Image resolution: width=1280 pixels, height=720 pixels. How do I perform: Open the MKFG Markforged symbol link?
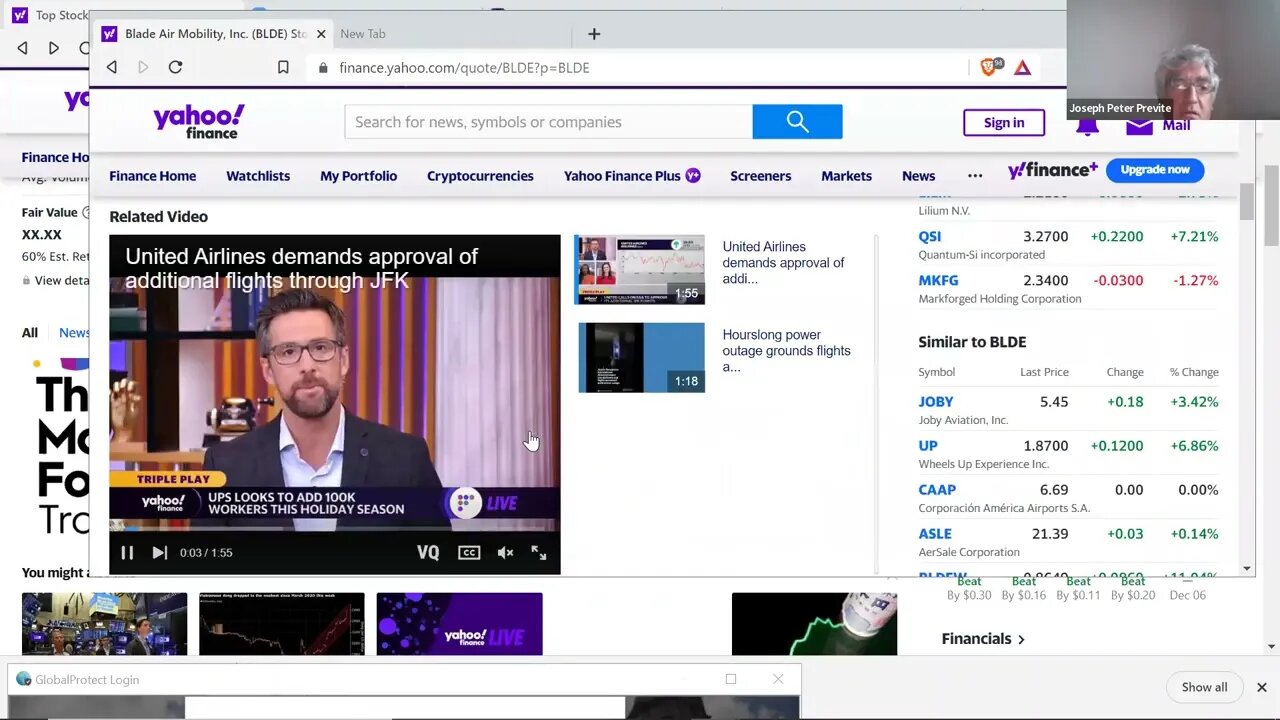938,281
